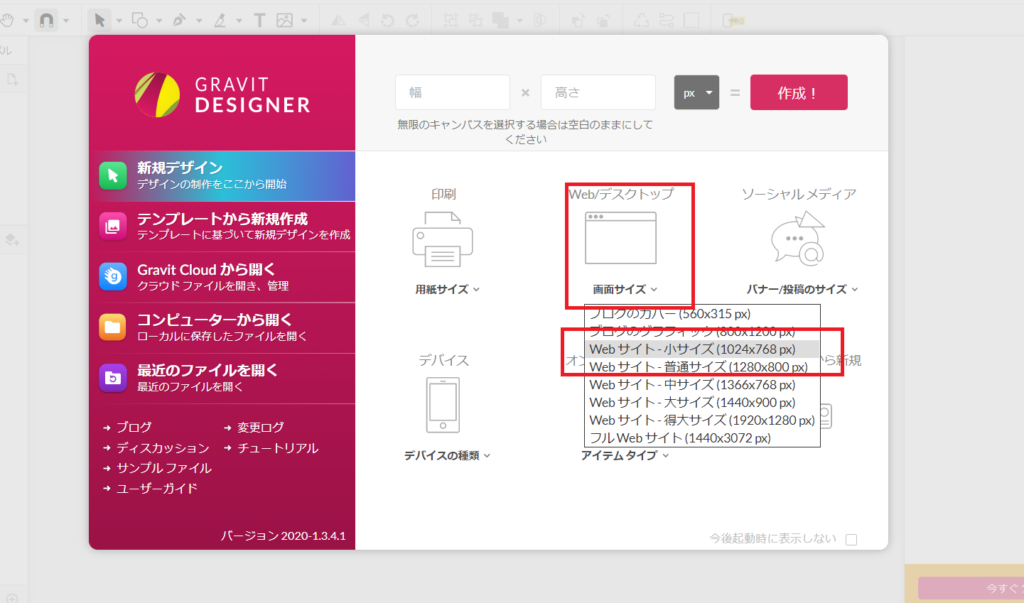Select the pointer arrow tool in toolbar
This screenshot has height=603, width=1024.
point(100,20)
